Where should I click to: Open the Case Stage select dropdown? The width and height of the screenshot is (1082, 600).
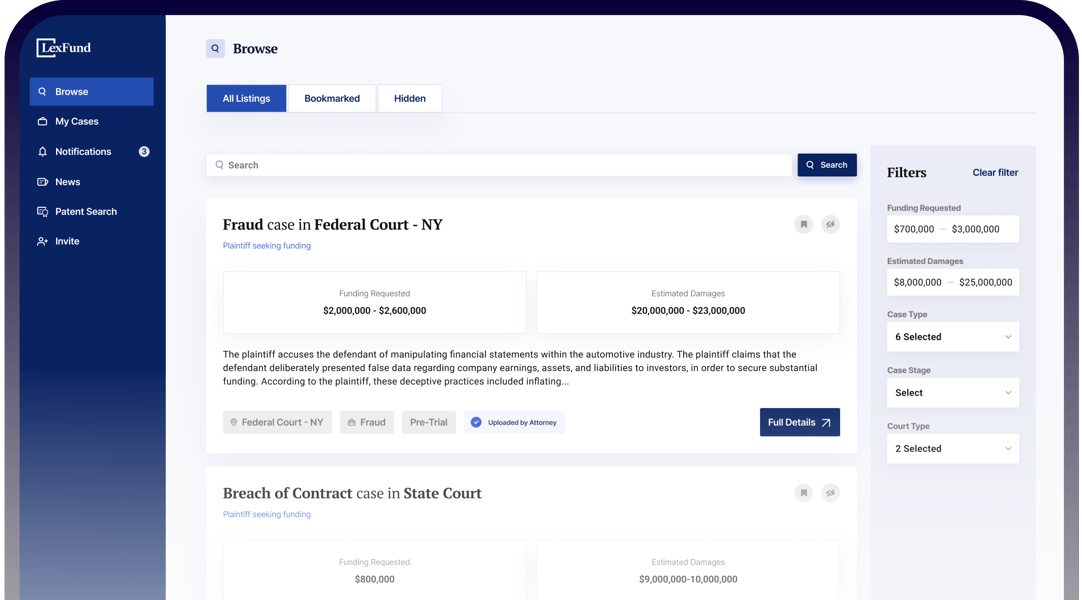click(x=952, y=393)
